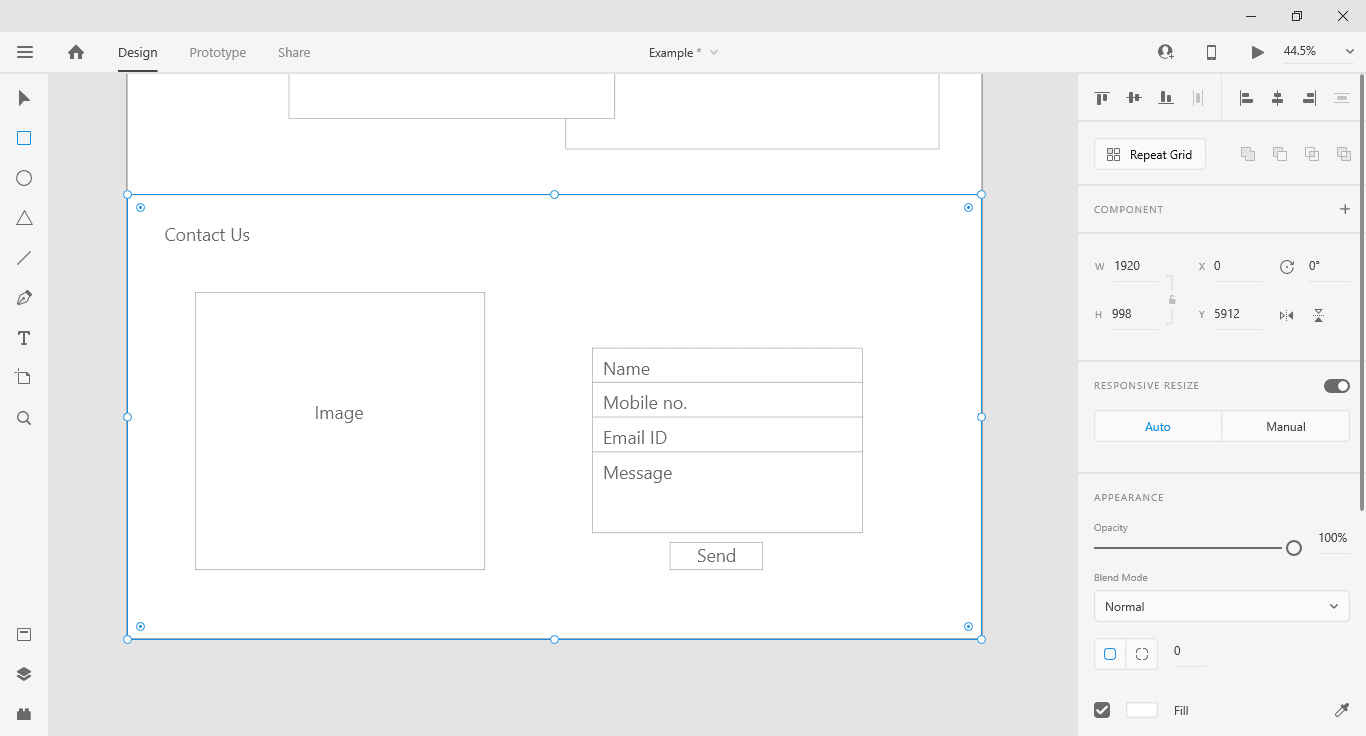Open the hamburger main menu
1366x736 pixels.
(25, 52)
